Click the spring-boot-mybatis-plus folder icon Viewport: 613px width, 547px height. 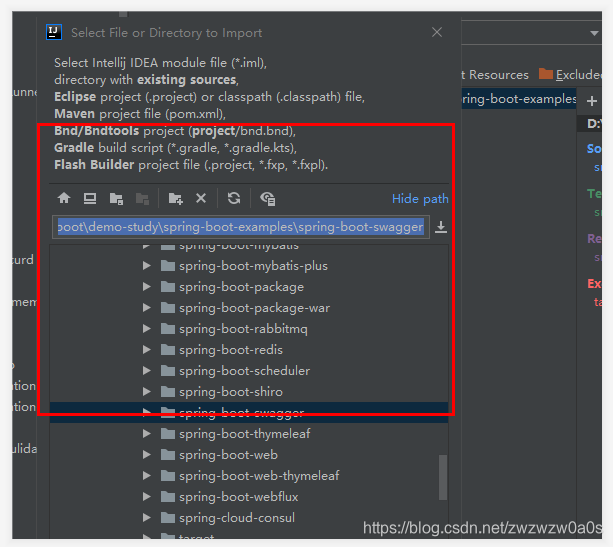click(168, 266)
